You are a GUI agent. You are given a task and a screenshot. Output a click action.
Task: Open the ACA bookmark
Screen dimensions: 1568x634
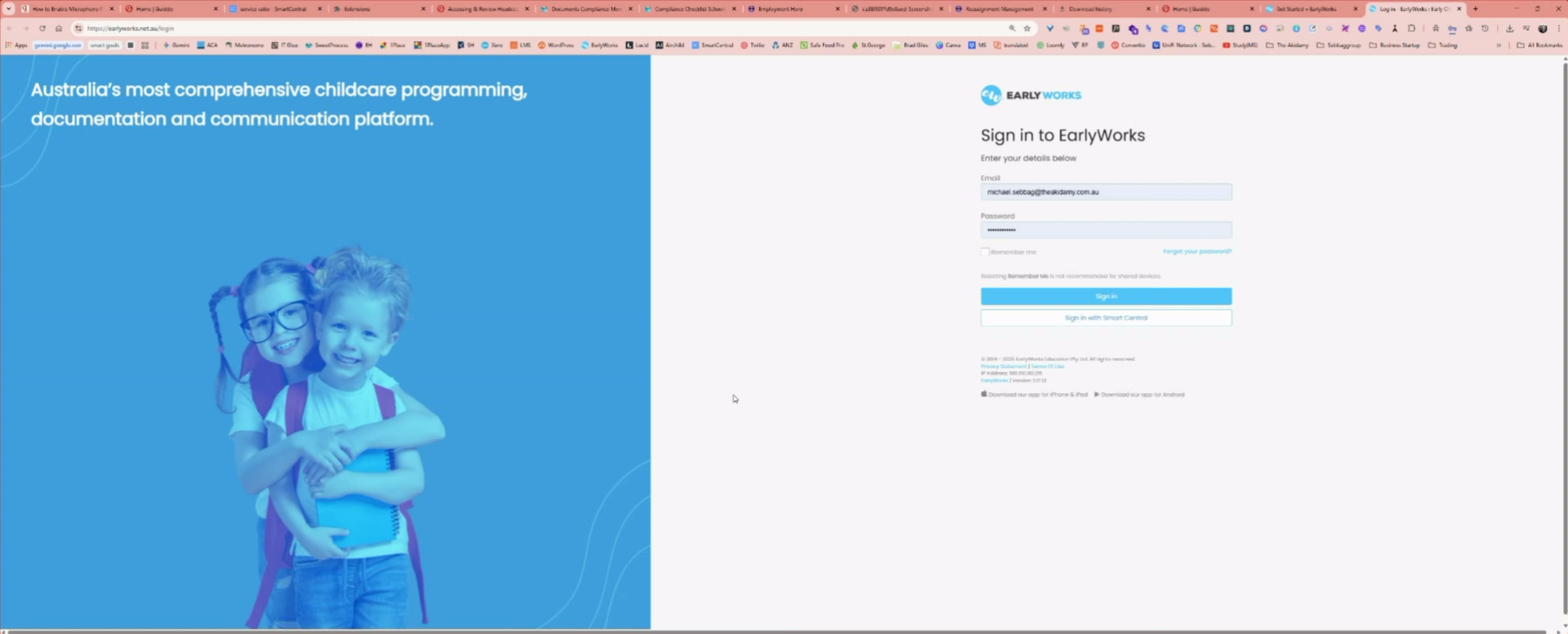[207, 45]
